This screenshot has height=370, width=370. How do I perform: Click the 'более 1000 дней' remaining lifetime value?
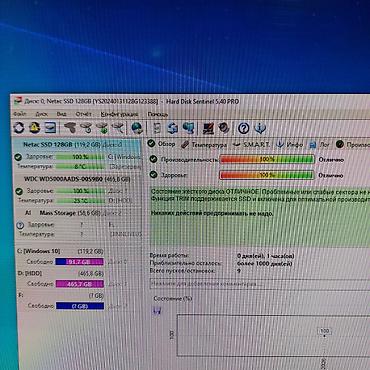[x=265, y=263]
